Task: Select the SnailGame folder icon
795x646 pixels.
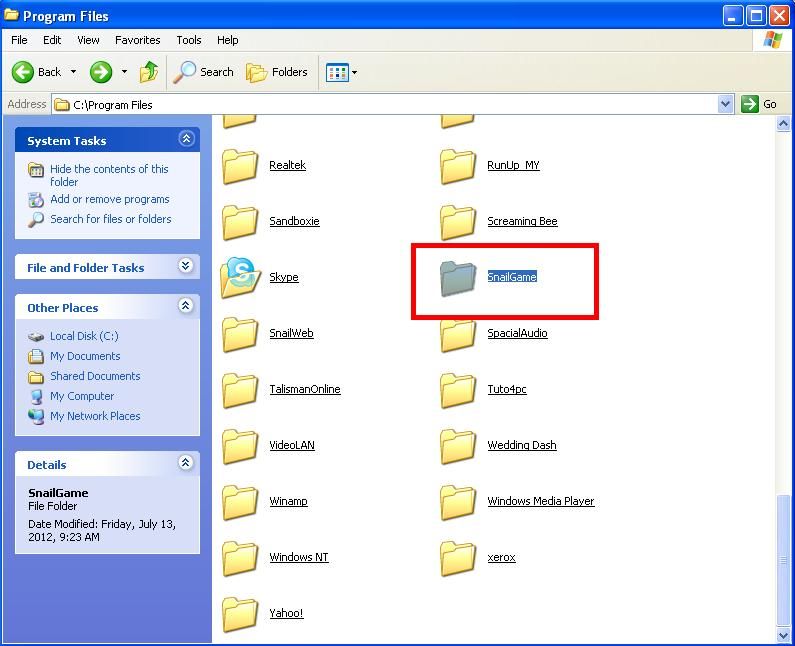Action: point(458,278)
